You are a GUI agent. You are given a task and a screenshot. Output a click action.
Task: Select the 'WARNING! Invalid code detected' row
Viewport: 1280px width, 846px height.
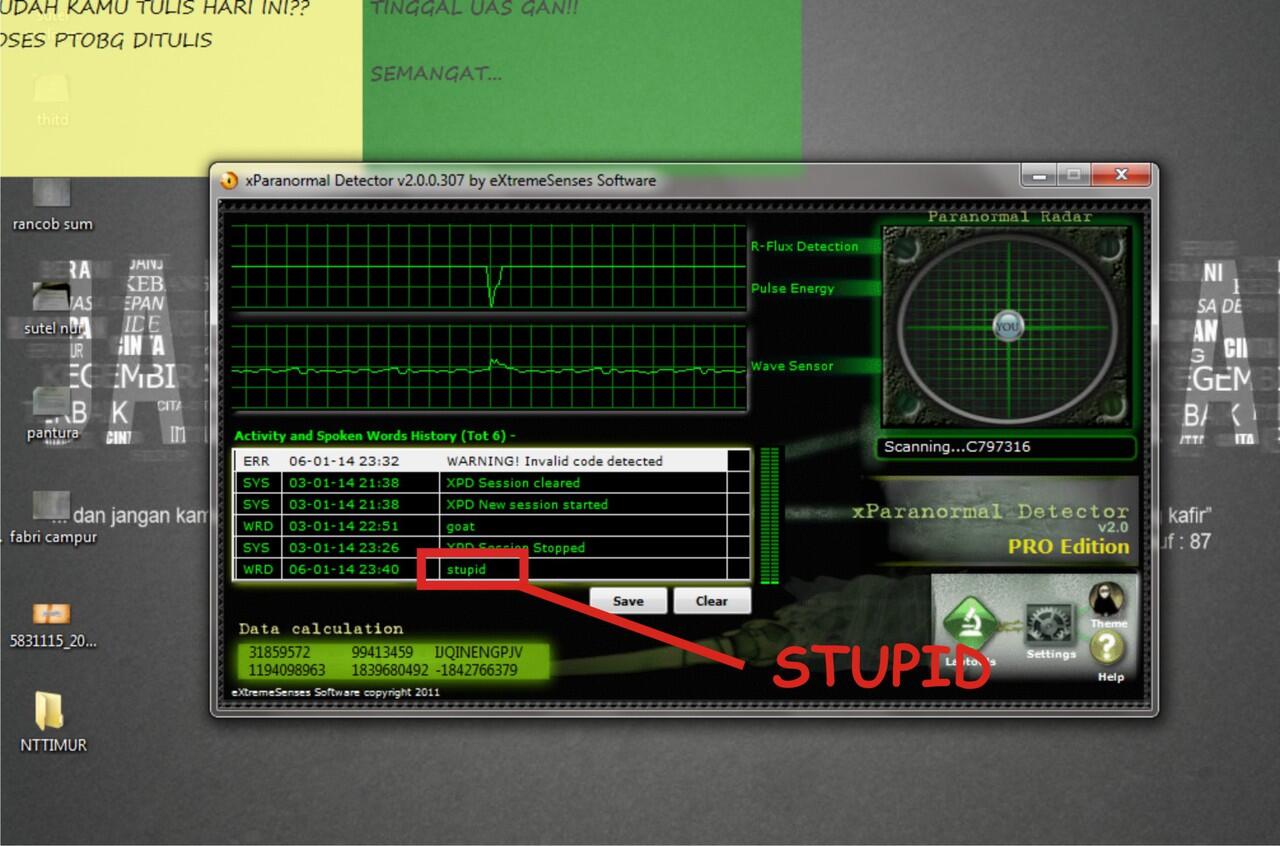[491, 461]
